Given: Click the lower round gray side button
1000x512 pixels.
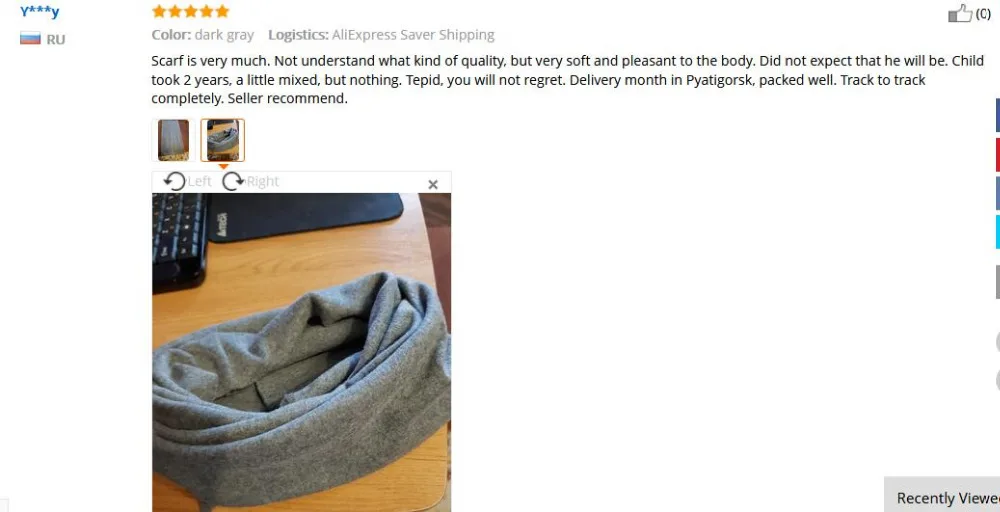Looking at the screenshot, I should [x=997, y=381].
